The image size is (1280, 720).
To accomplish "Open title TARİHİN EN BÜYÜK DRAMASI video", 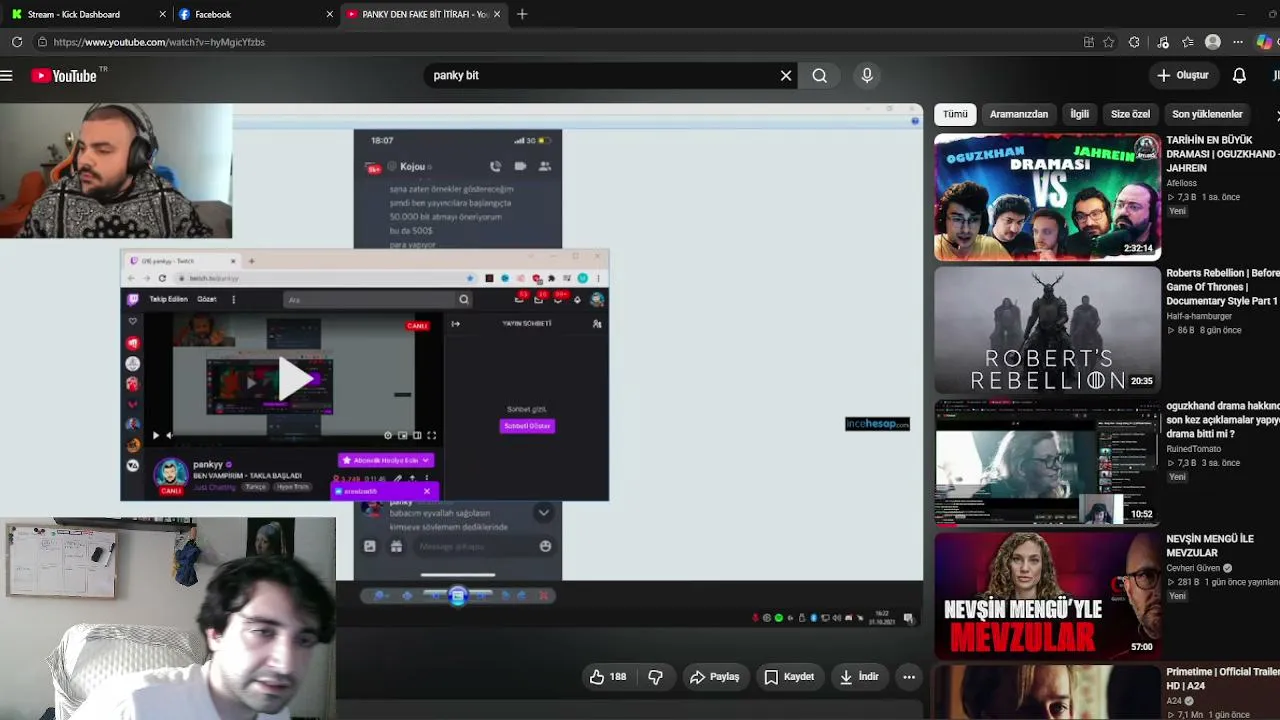I will point(1223,154).
